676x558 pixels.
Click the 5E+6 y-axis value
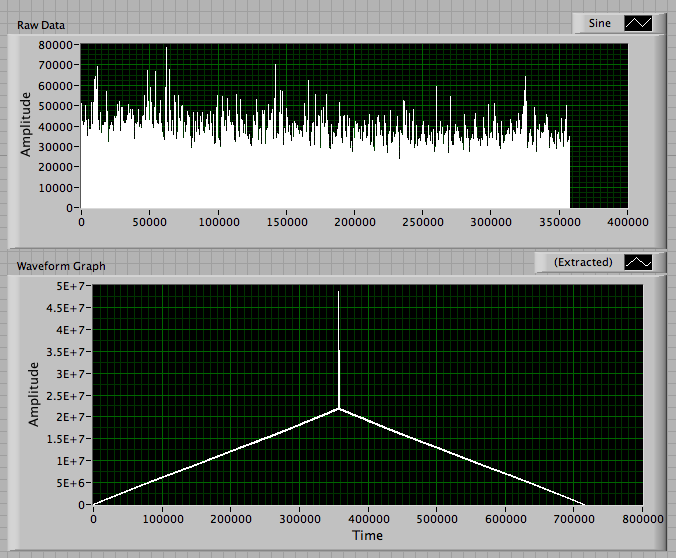point(71,483)
